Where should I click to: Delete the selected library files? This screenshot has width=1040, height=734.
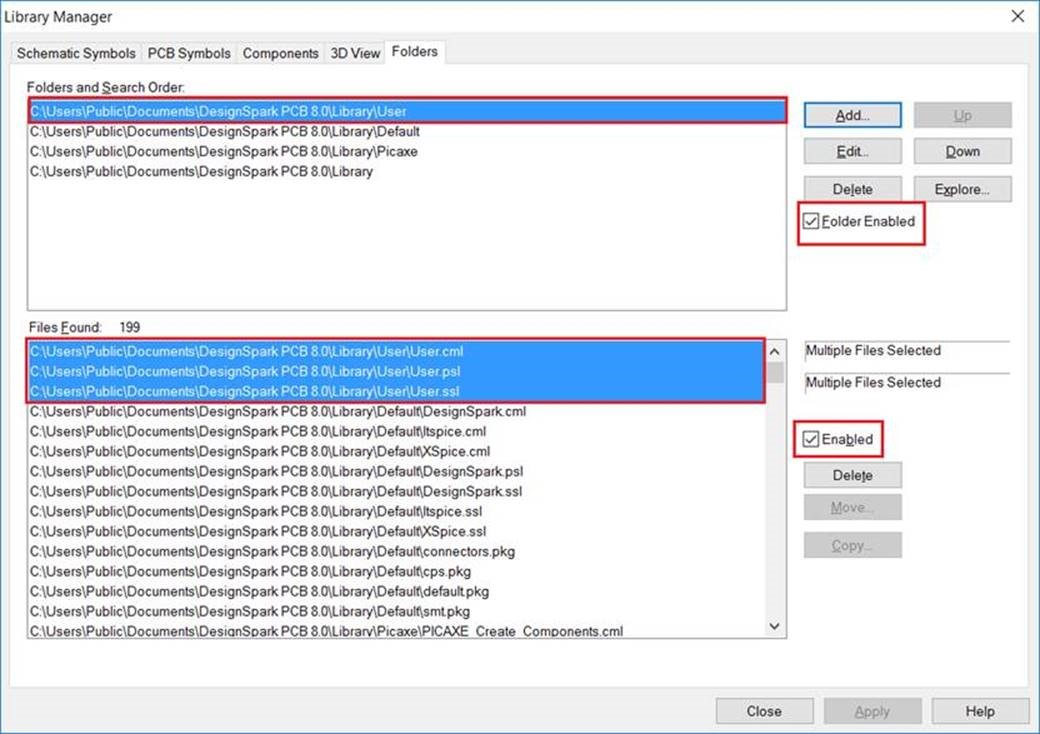[x=852, y=475]
